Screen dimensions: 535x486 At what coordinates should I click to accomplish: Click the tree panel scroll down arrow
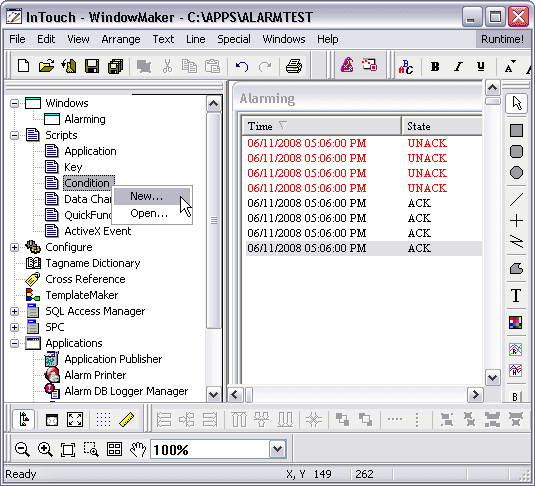pos(214,395)
